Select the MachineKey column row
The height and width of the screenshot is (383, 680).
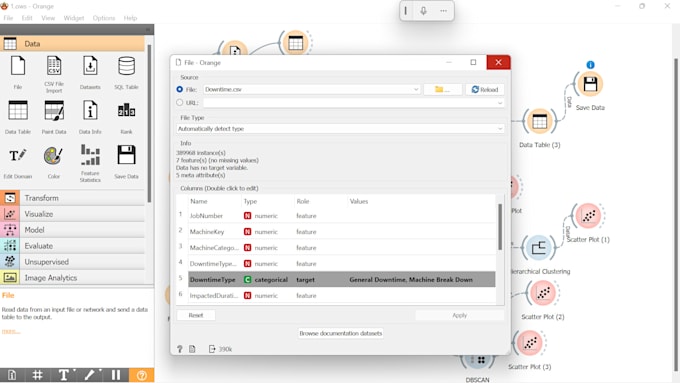pos(342,232)
